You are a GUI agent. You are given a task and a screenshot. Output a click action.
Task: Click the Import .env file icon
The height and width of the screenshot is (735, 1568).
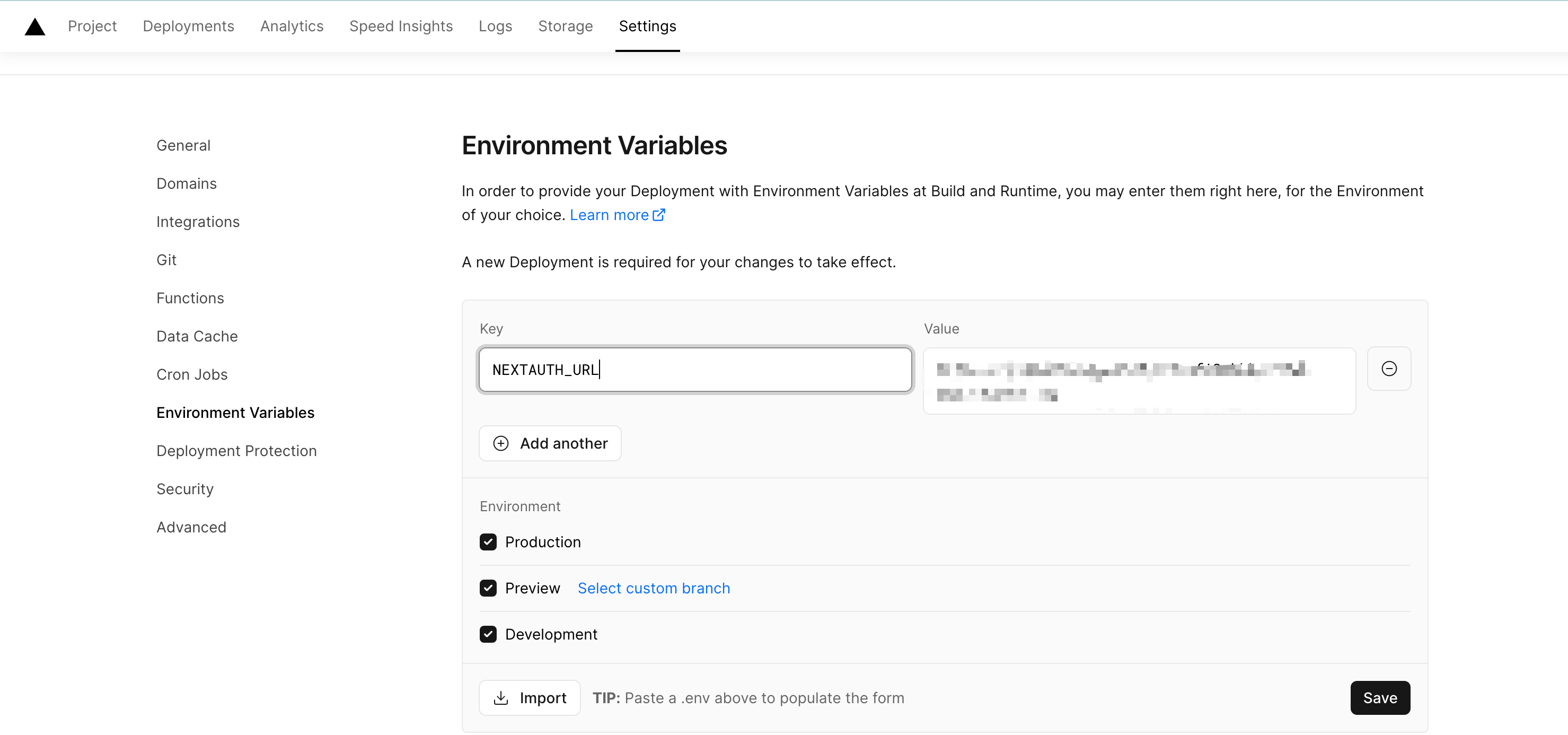pyautogui.click(x=501, y=697)
